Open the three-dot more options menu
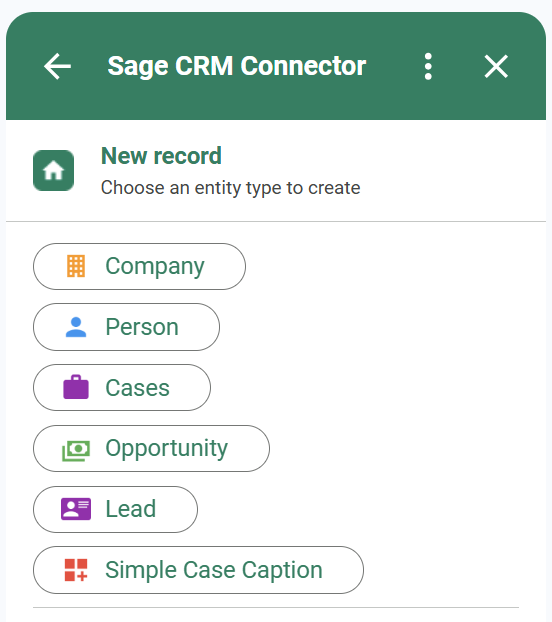This screenshot has width=552, height=622. tap(428, 66)
